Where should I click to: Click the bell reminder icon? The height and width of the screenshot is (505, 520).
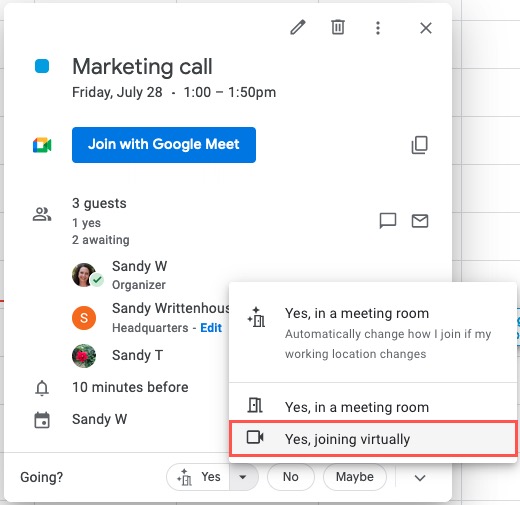[42, 388]
